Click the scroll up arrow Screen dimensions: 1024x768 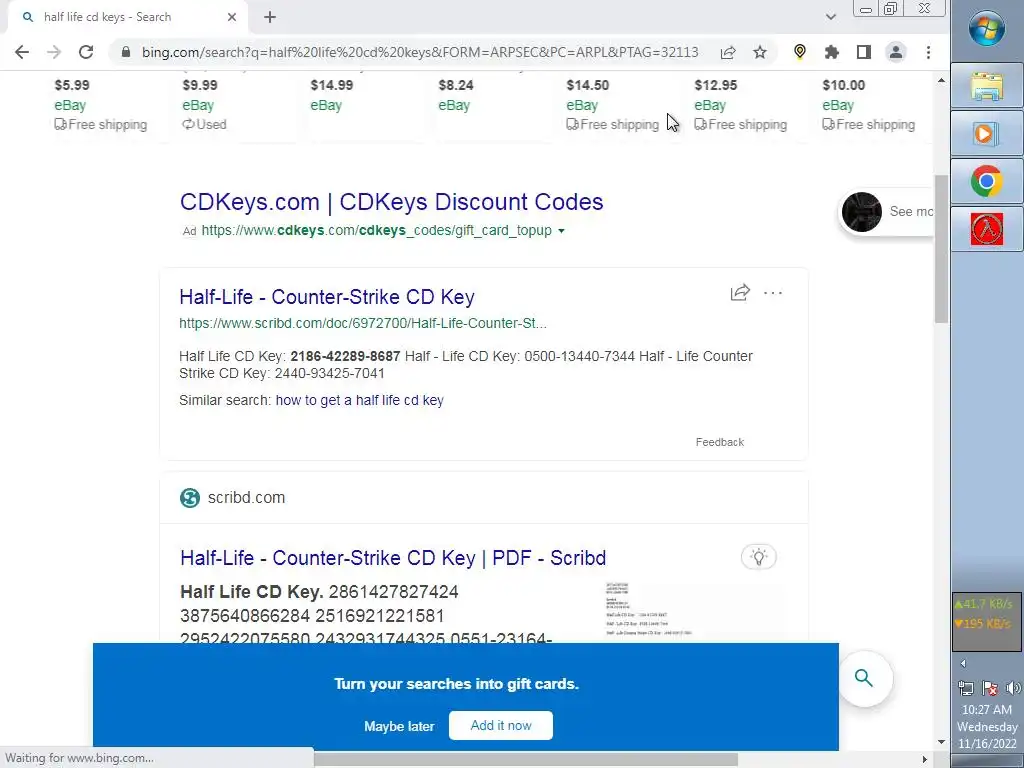tap(941, 80)
